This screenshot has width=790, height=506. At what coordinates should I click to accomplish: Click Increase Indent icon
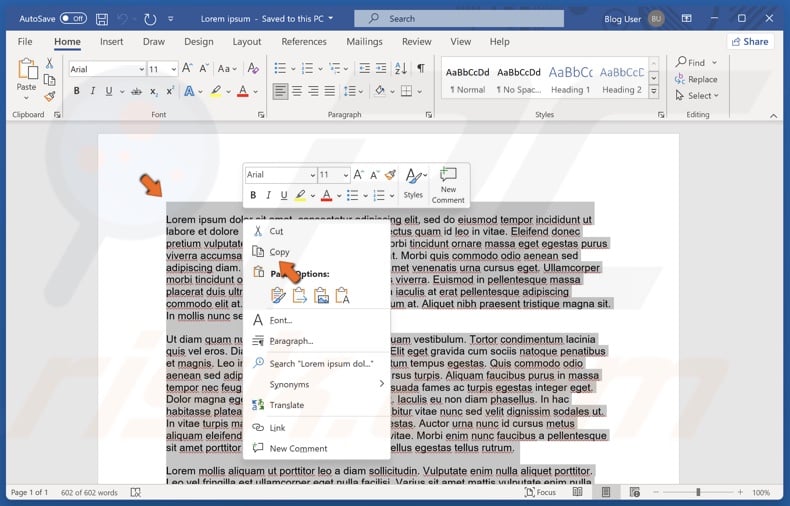(x=381, y=68)
